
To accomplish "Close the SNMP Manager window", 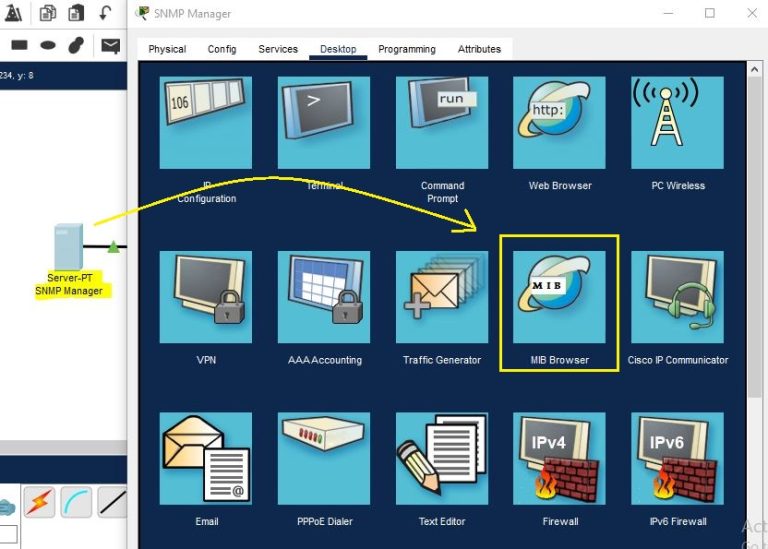I will coord(752,13).
